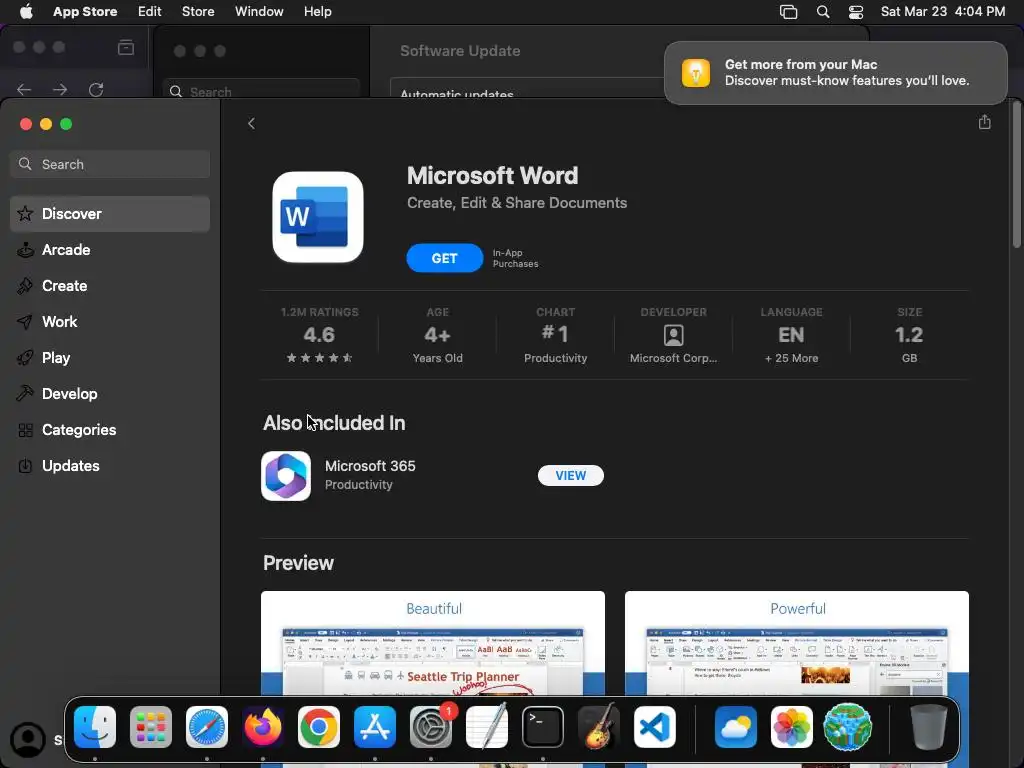Open Categories in the sidebar

coord(110,430)
